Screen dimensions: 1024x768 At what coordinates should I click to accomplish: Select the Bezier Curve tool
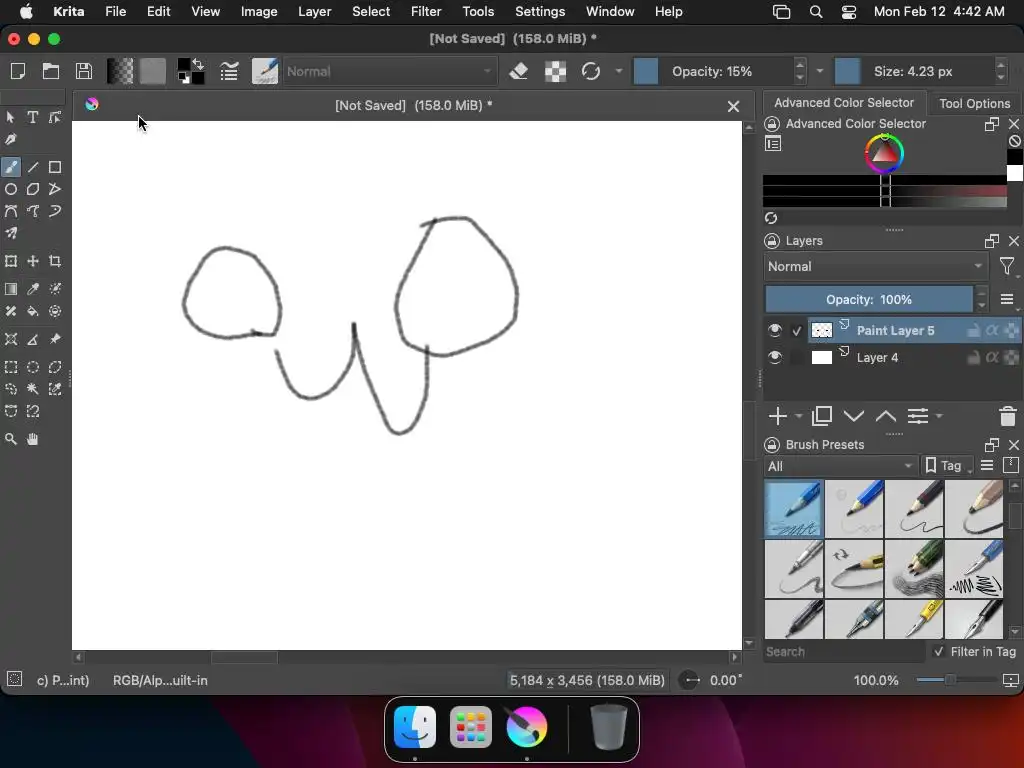click(x=11, y=211)
